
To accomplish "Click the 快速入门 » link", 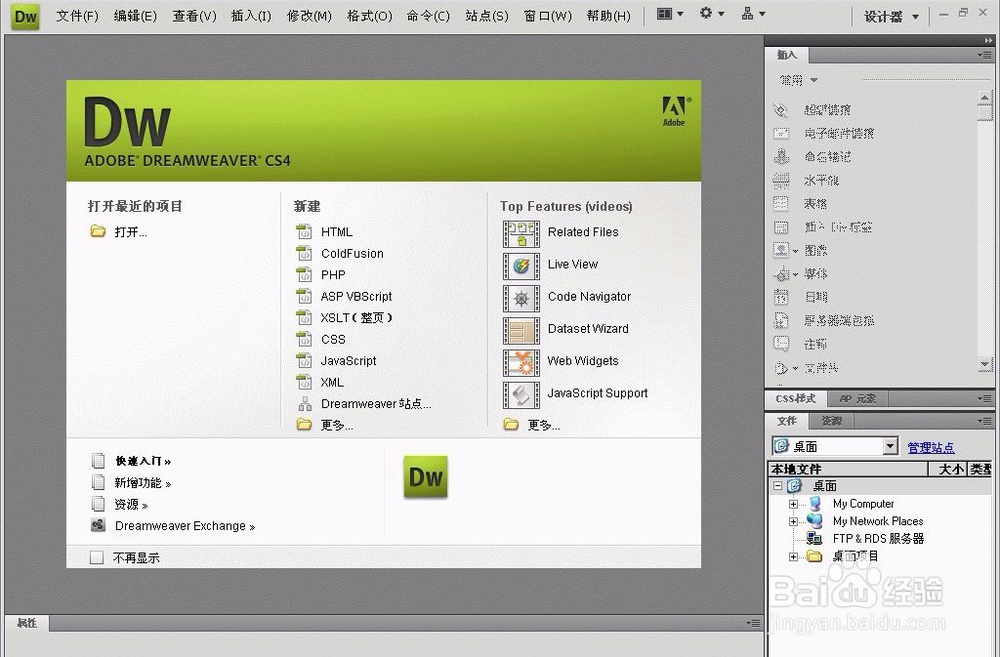I will tap(143, 461).
